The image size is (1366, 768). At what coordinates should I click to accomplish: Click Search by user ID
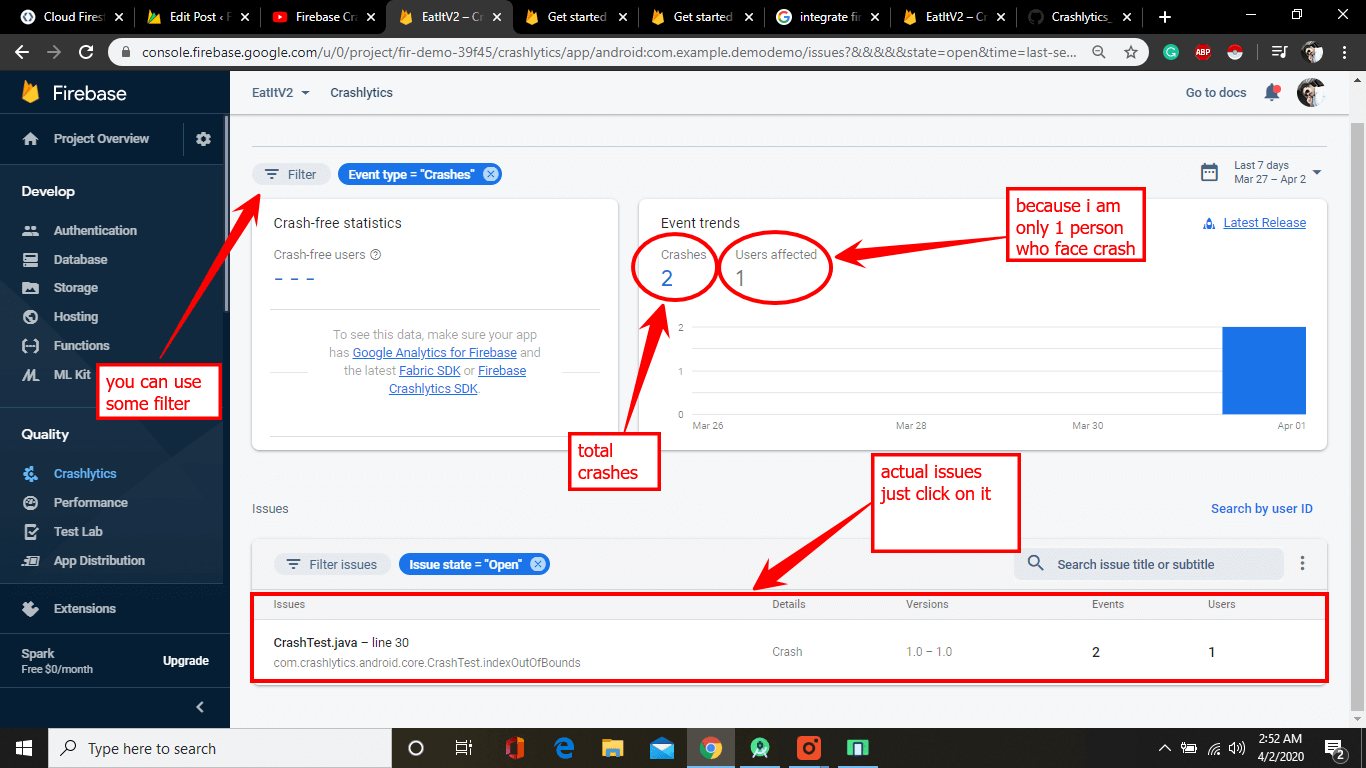pos(1262,509)
